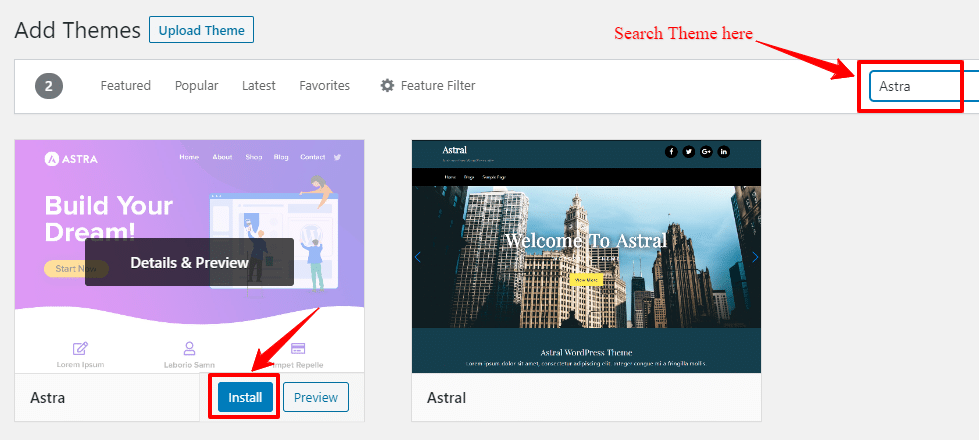Click the Astra logo in the theme preview

point(71,159)
